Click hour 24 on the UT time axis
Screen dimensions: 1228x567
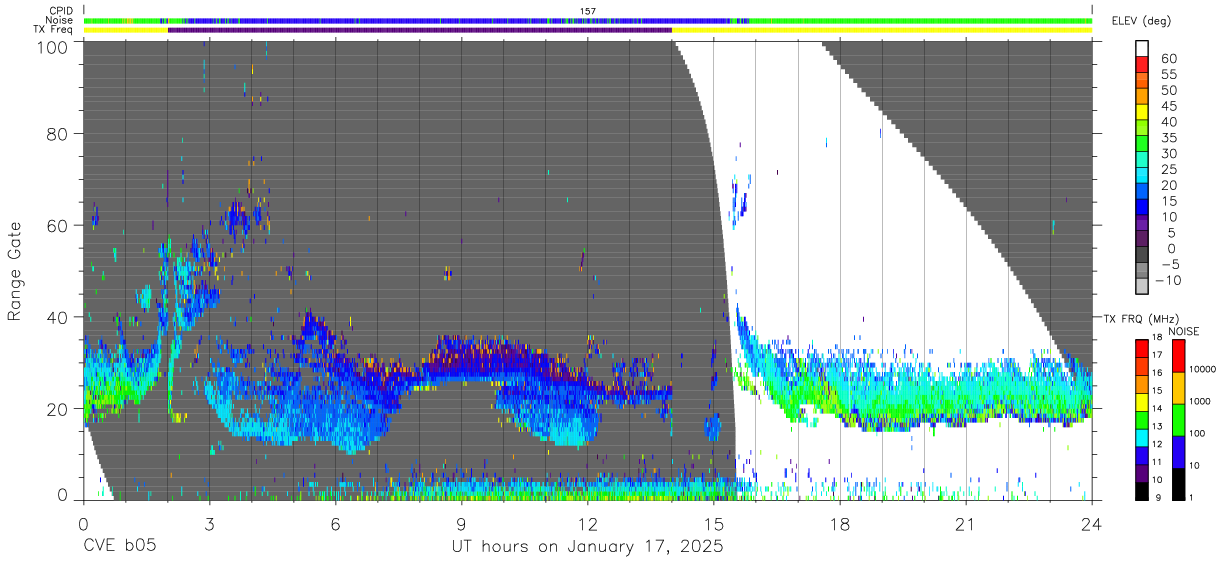pyautogui.click(x=1092, y=524)
